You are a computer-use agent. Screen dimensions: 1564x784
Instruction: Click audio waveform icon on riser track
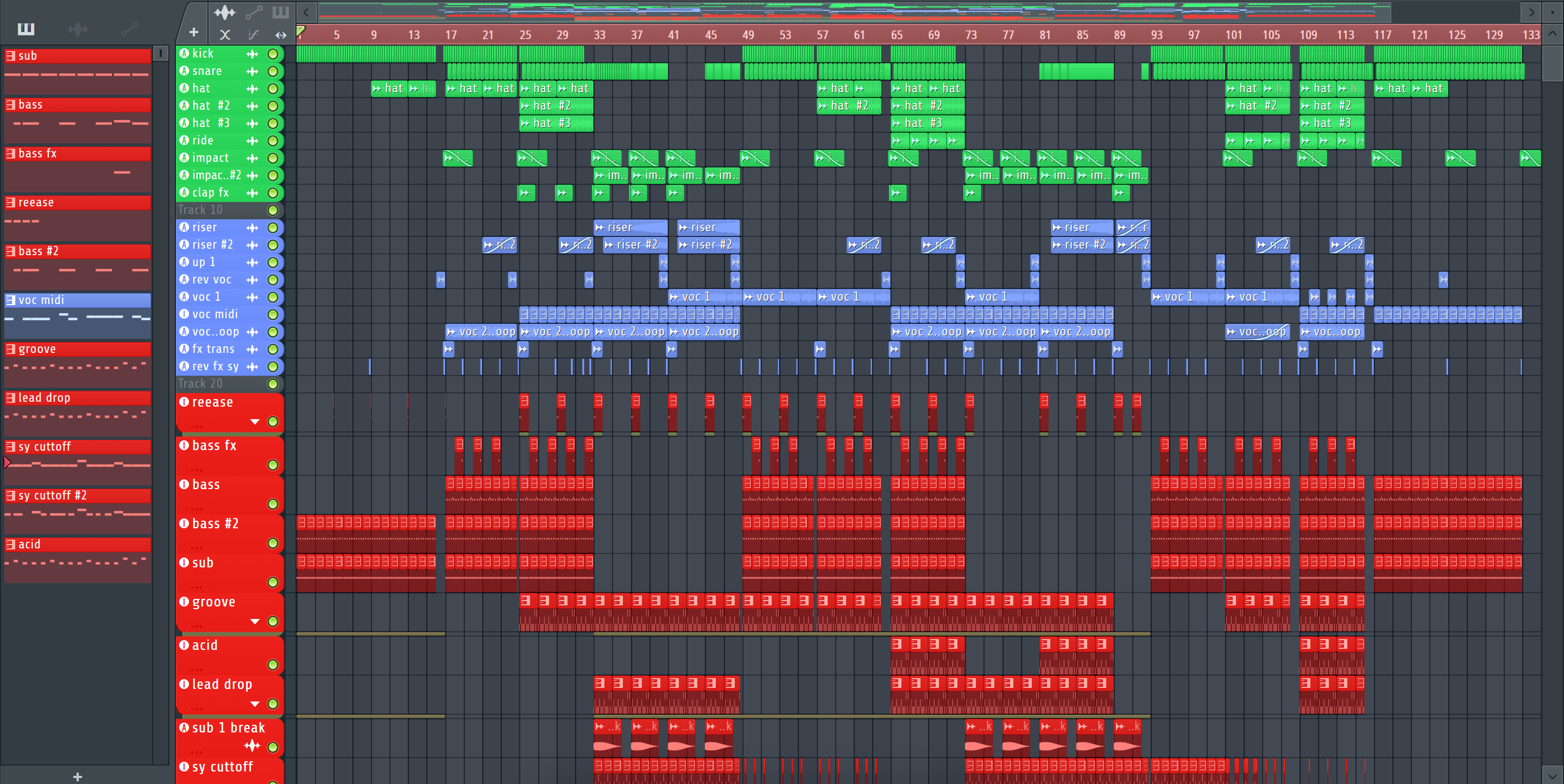pos(252,227)
